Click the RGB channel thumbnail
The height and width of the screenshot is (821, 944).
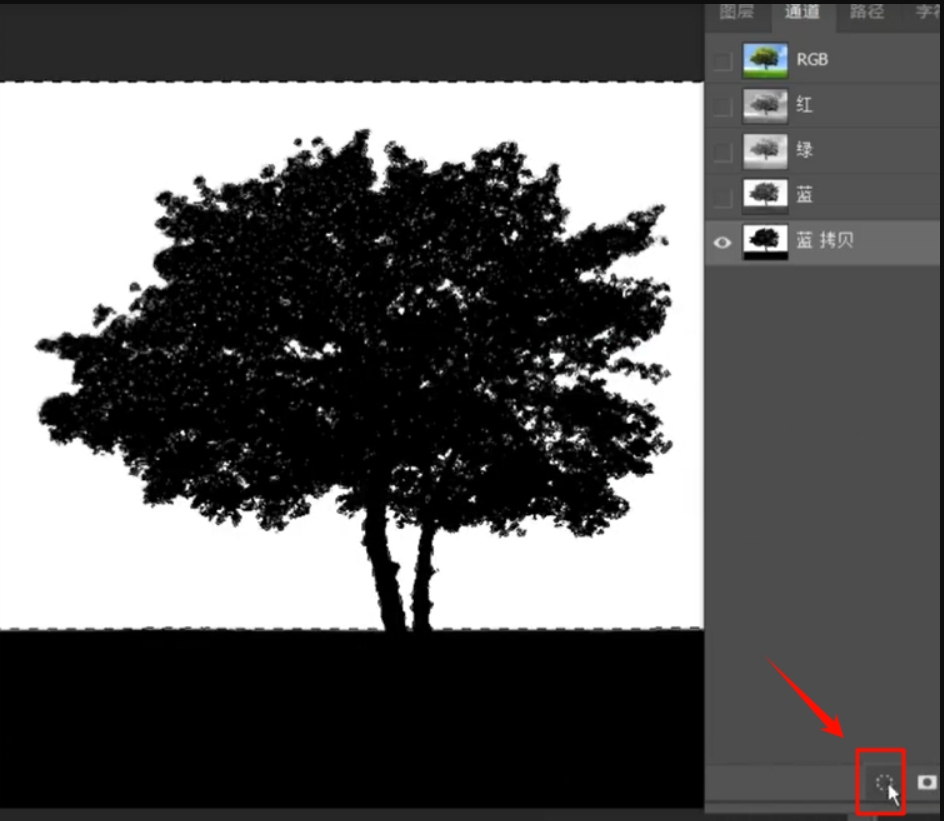(x=765, y=61)
